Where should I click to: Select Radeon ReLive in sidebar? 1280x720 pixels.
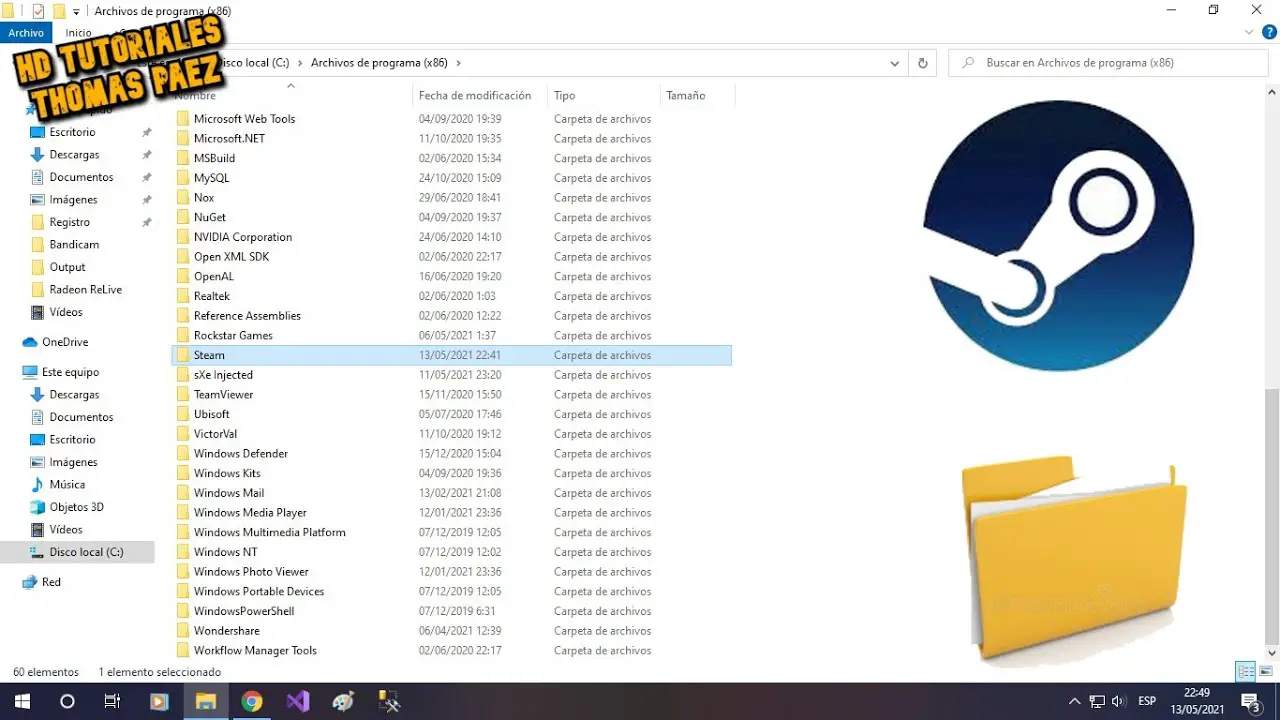tap(85, 289)
